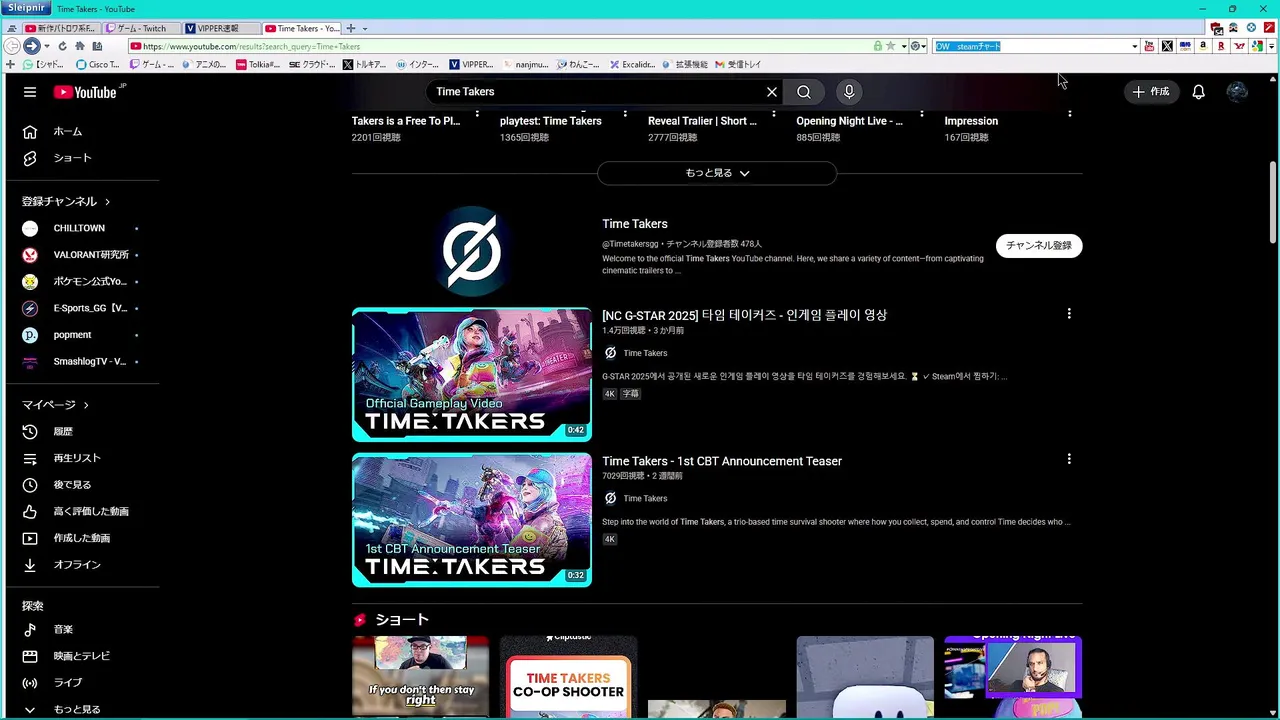
Task: Switch to 新作バトロワ browser tab
Action: 62,28
